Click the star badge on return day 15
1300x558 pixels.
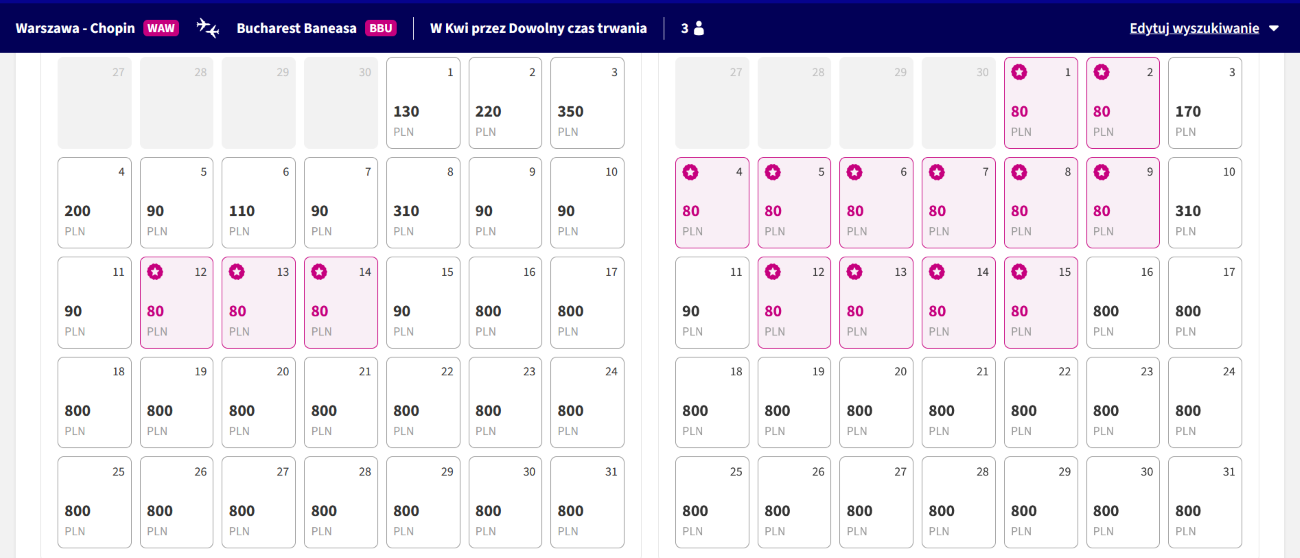click(1019, 272)
